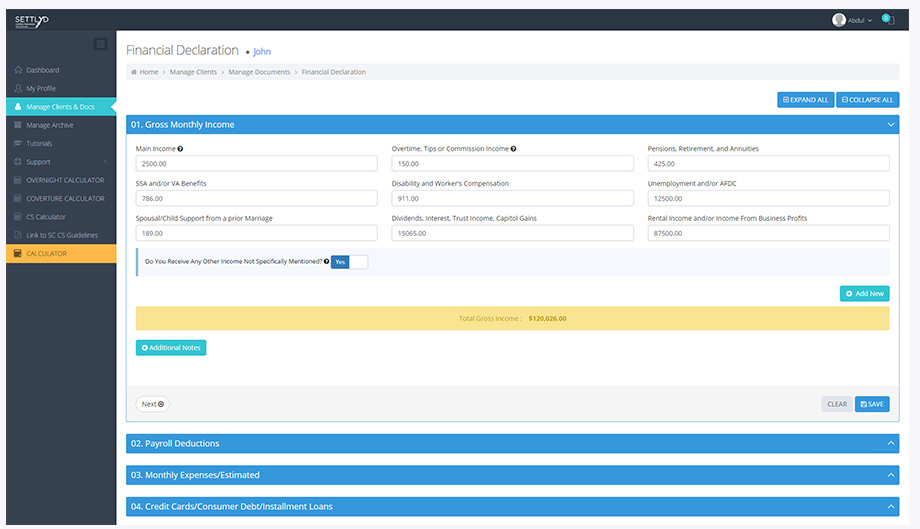Expand the Monthly Expenses/Estimated section
The image size is (920, 529).
click(512, 475)
